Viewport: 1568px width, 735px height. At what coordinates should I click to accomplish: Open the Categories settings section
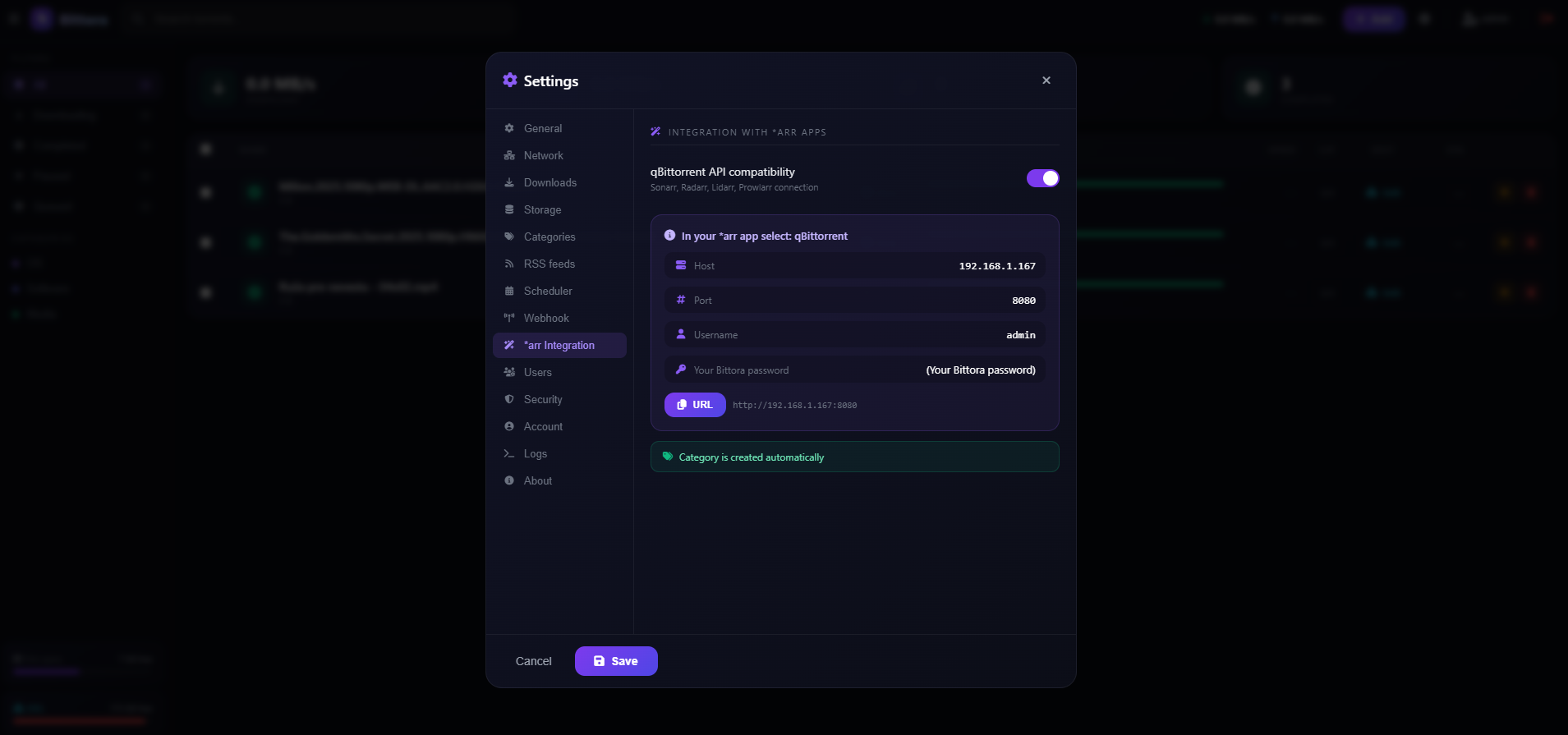549,237
